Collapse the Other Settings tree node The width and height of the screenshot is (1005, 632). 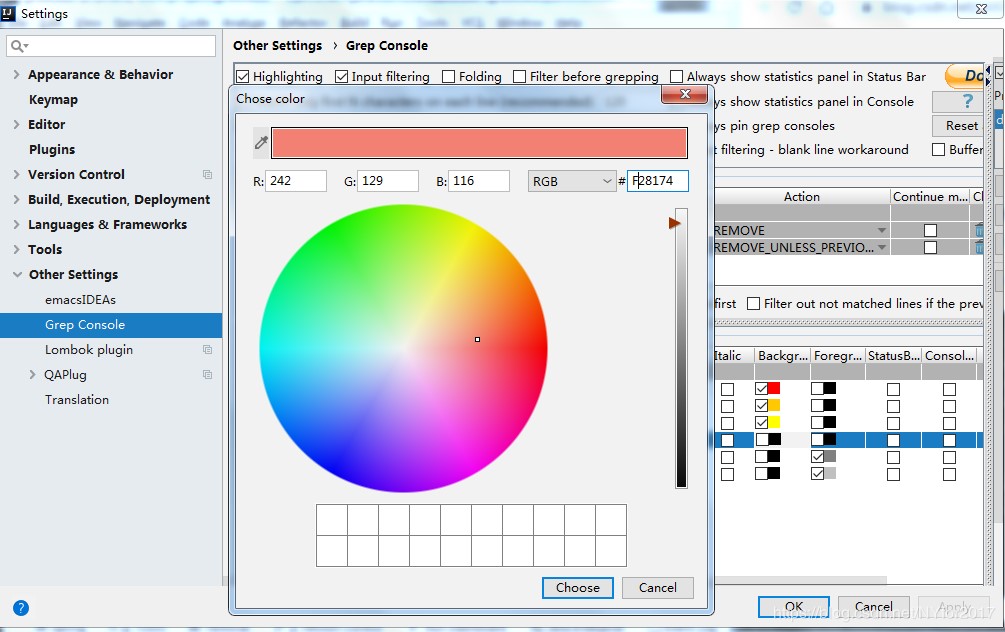click(17, 274)
